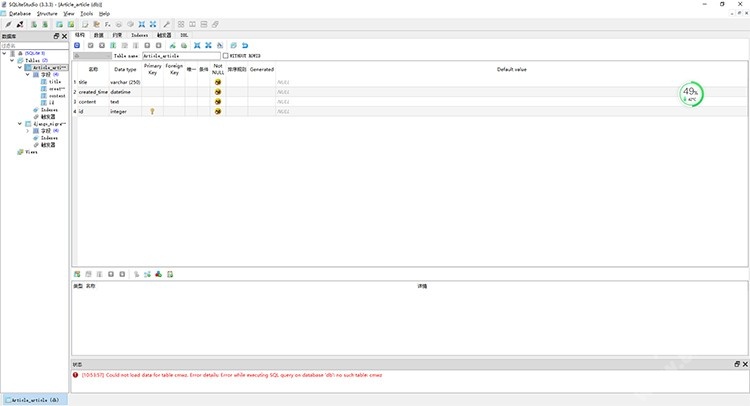Image resolution: width=750 pixels, height=406 pixels.
Task: Click the Connect to database toolbar icon
Action: coord(8,24)
